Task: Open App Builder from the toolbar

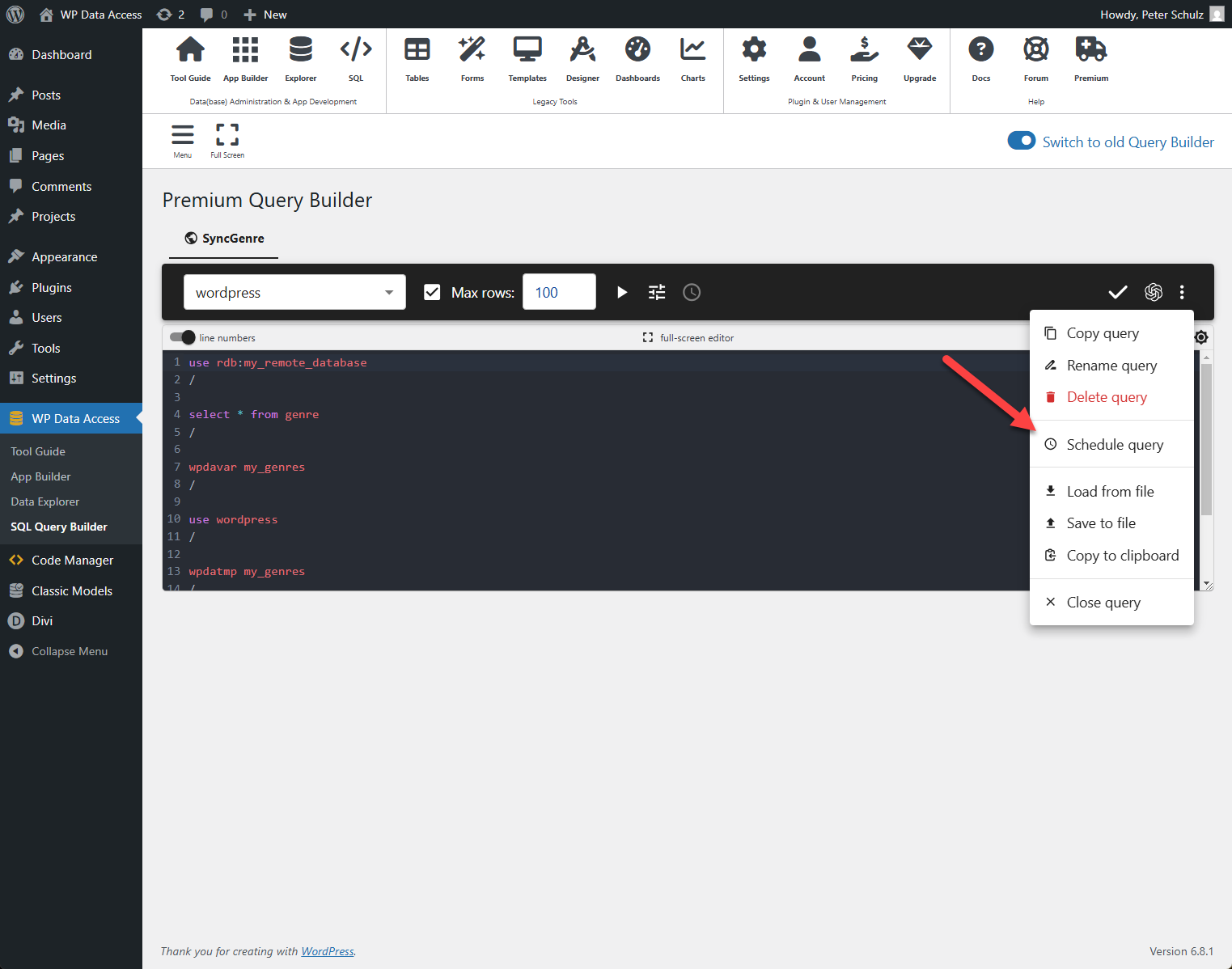Action: 245,50
